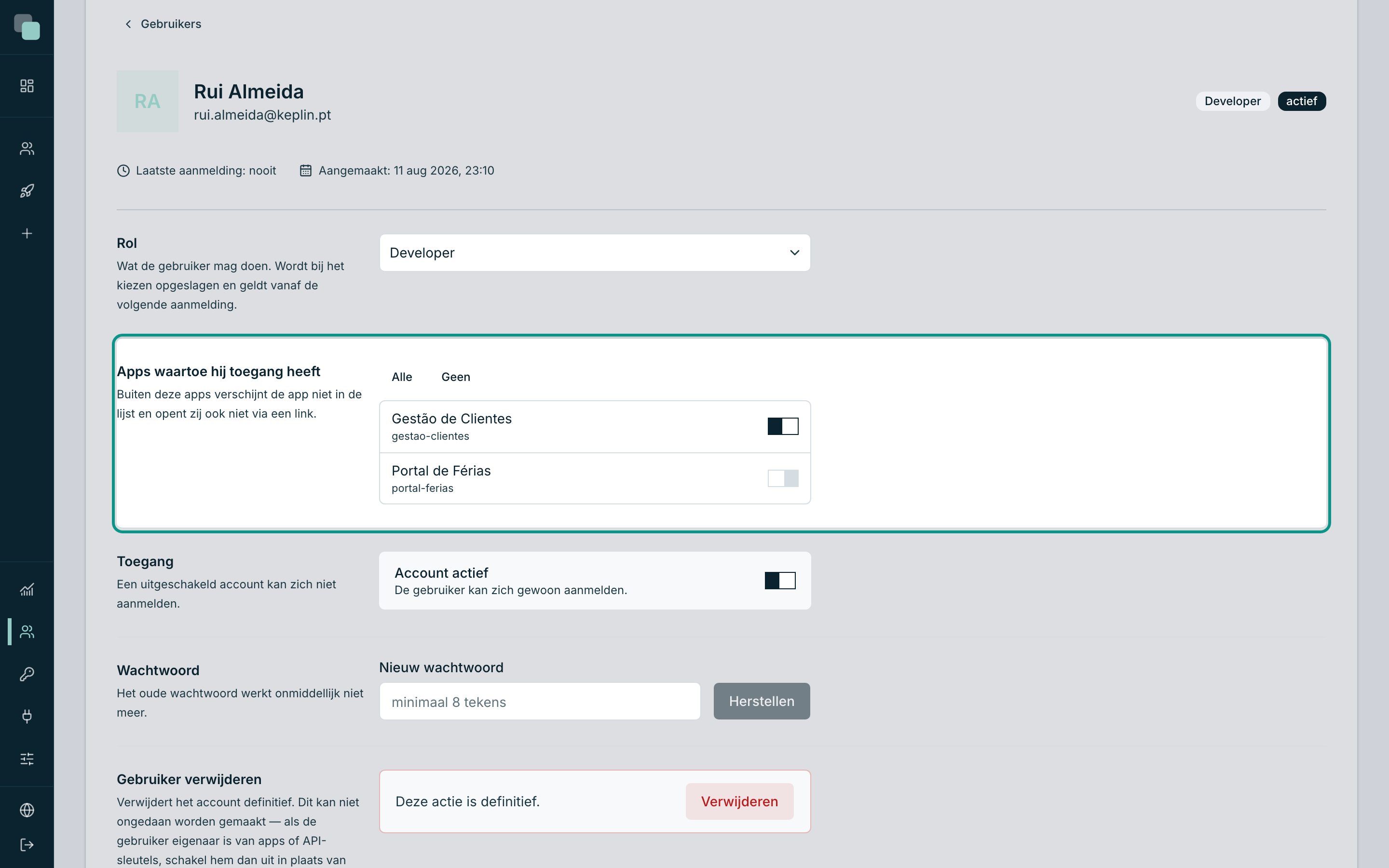Open the sliders settings icon in sidebar
Viewport: 1389px width, 868px height.
27,759
